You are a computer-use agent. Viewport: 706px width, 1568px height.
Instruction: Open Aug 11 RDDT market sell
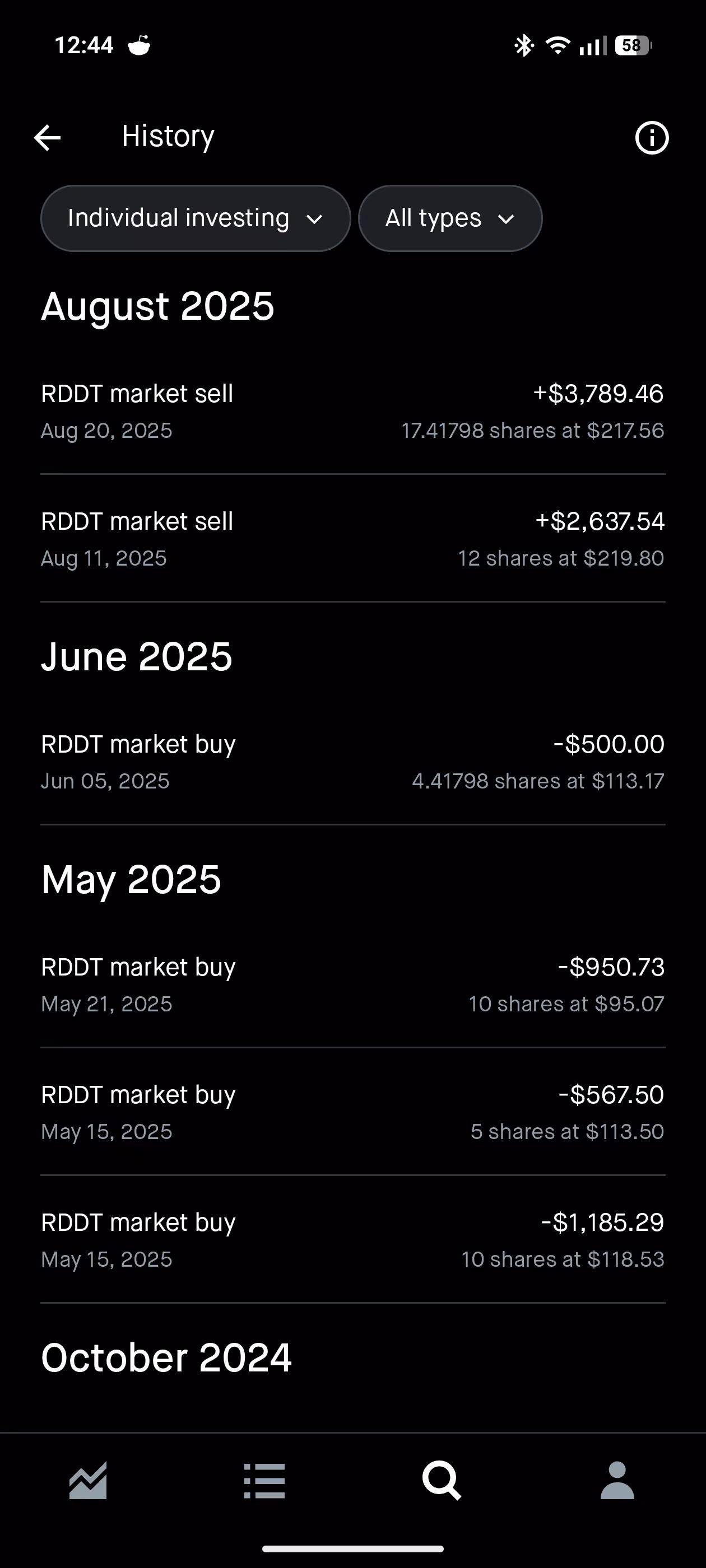[x=352, y=539]
